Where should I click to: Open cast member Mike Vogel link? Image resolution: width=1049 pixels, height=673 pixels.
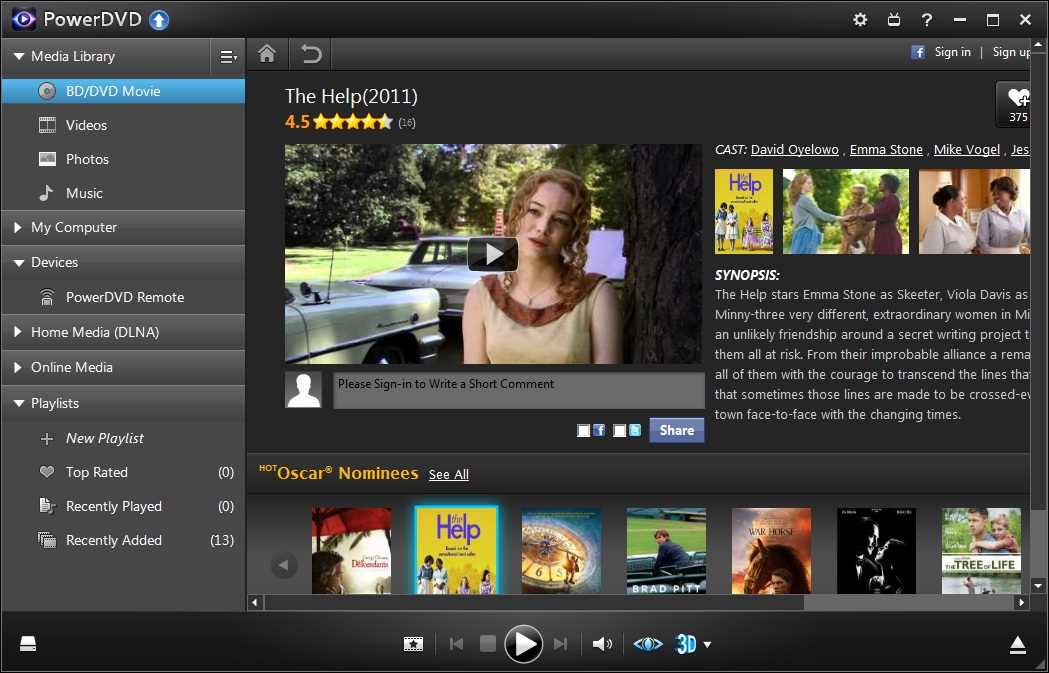pos(967,150)
